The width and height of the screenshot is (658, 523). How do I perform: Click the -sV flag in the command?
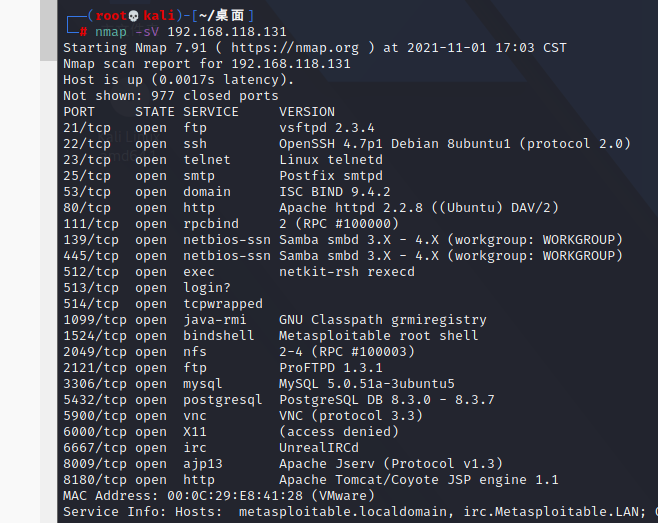(x=147, y=32)
